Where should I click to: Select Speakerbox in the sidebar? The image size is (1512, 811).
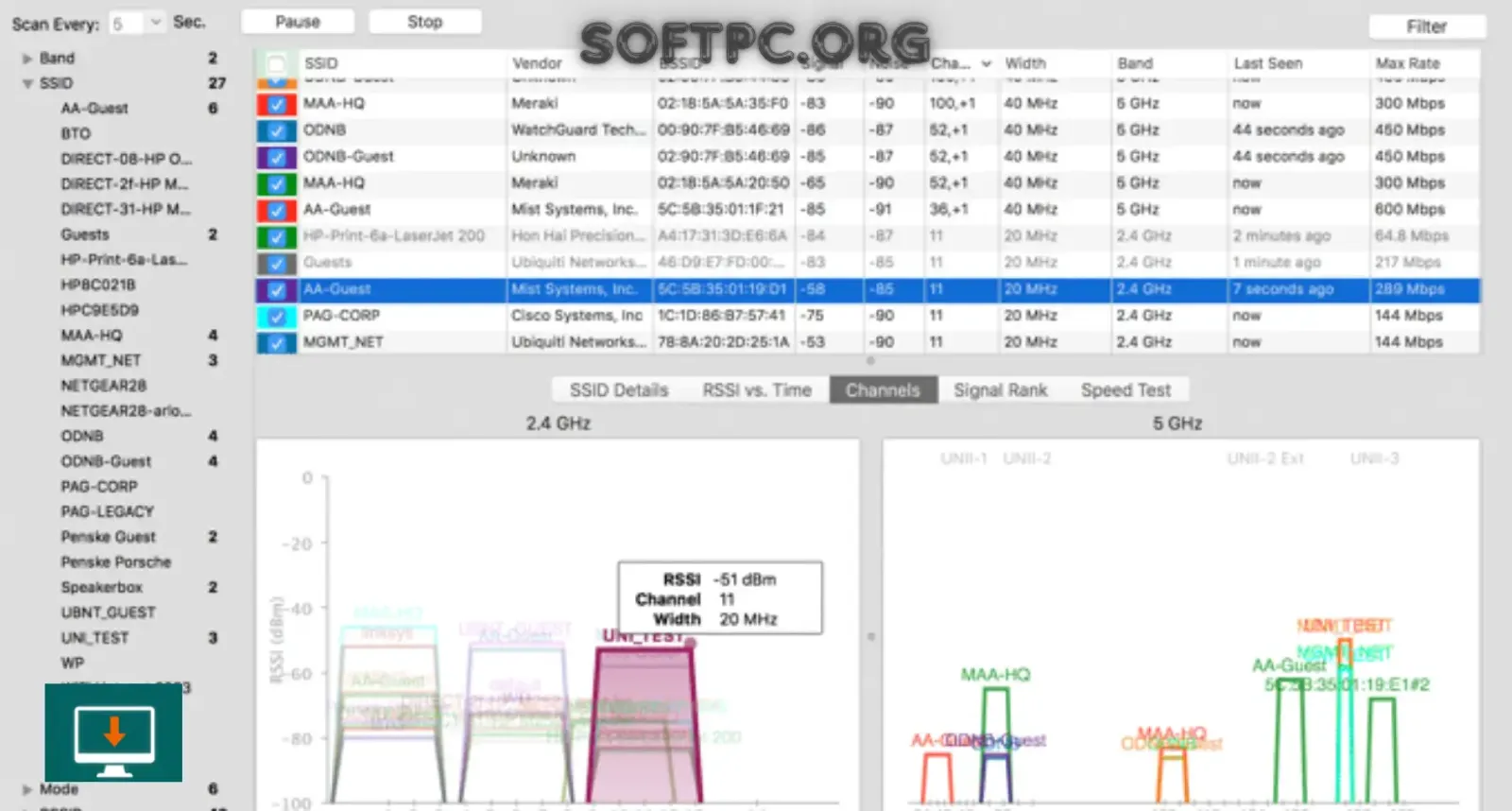pyautogui.click(x=101, y=587)
